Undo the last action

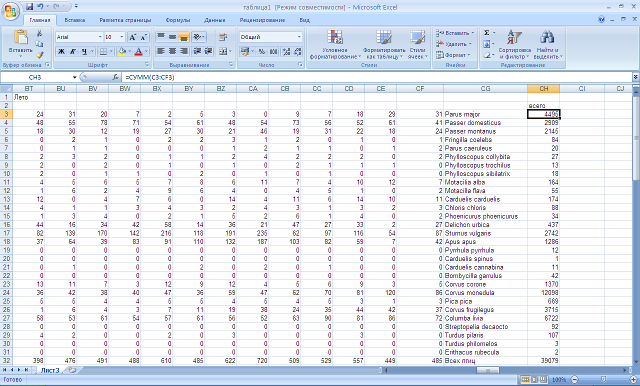pos(40,7)
